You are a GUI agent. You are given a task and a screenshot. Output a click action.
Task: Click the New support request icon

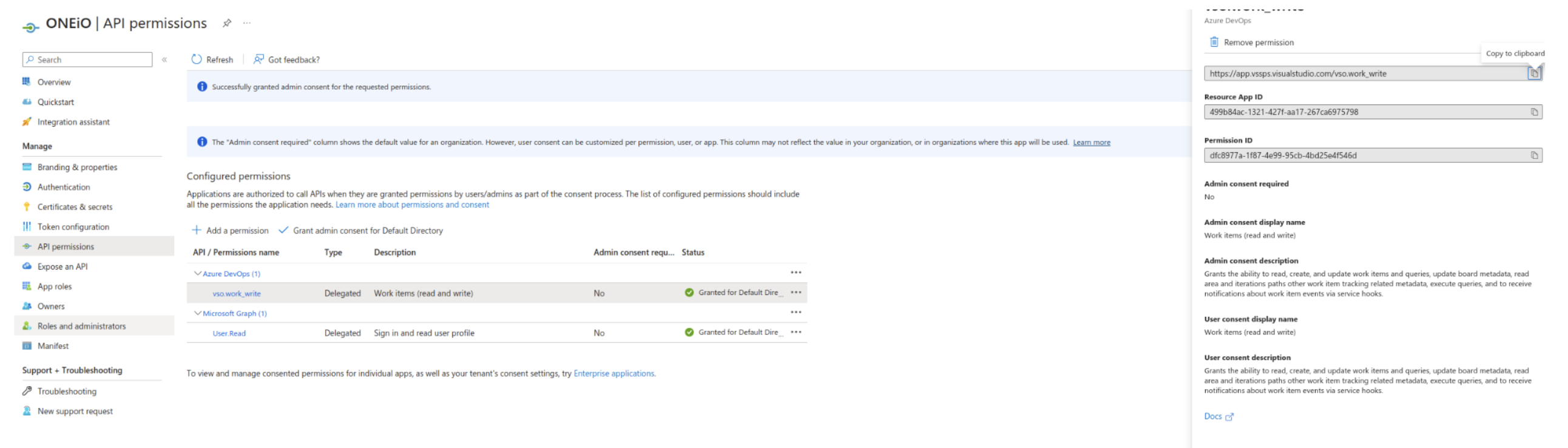click(27, 411)
